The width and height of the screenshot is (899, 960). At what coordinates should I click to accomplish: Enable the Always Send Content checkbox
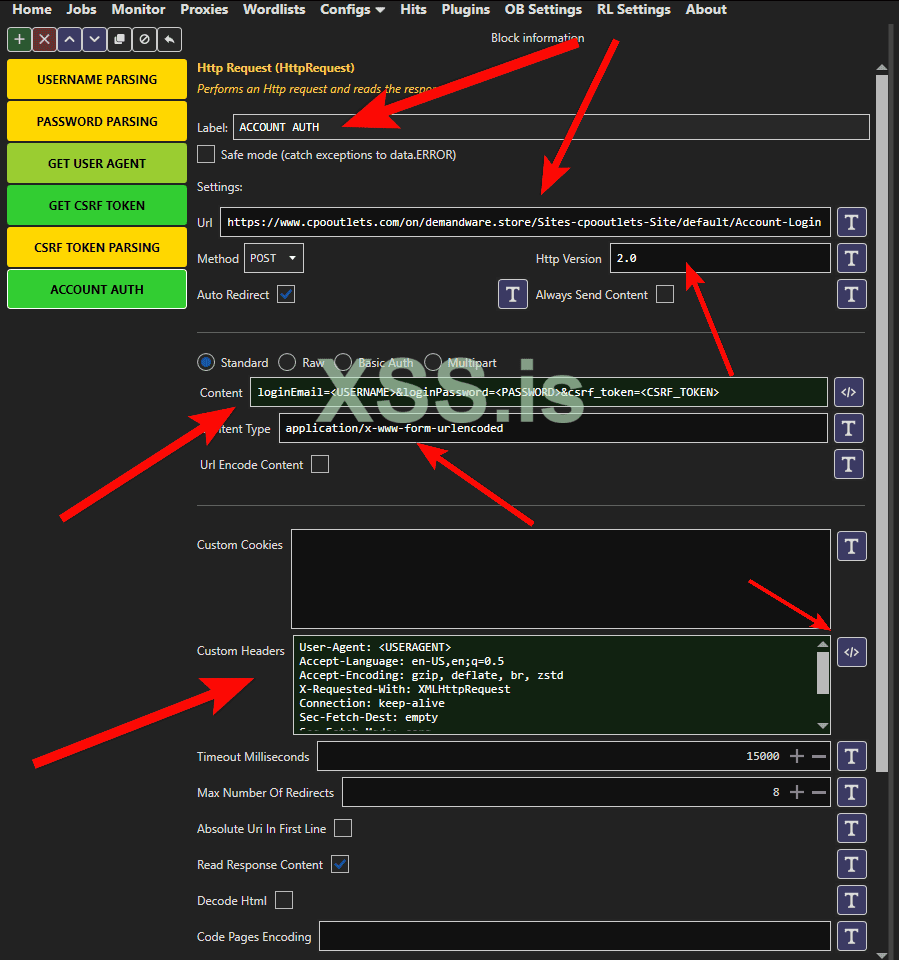(665, 294)
